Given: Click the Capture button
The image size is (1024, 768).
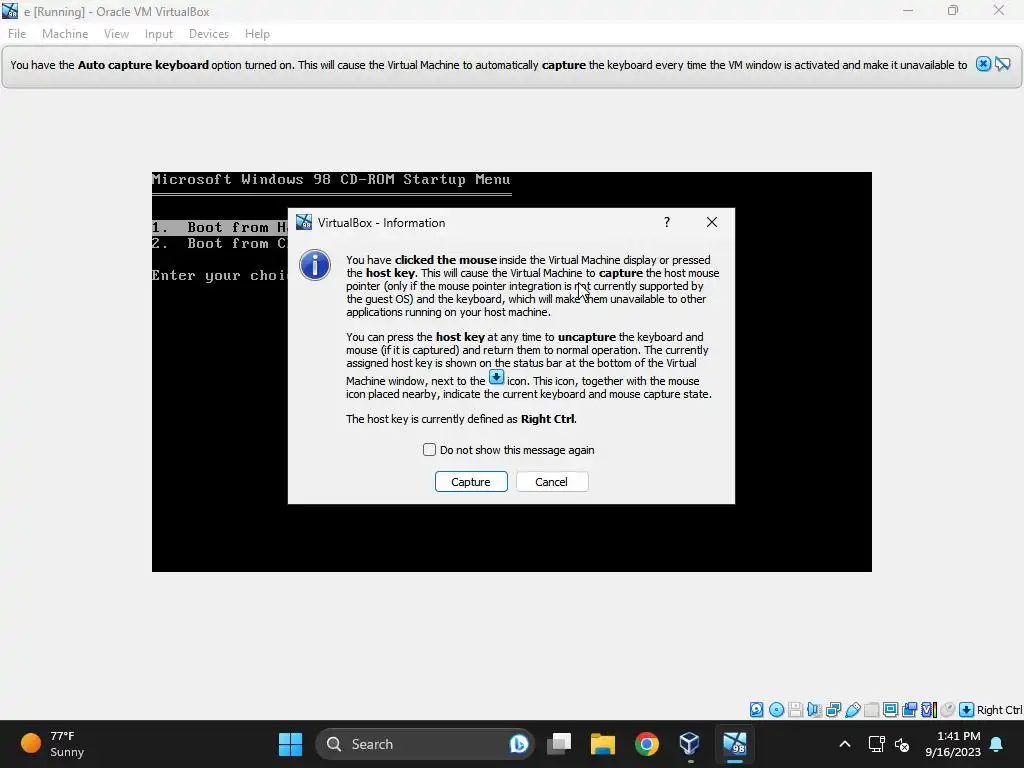Looking at the screenshot, I should pyautogui.click(x=471, y=482).
